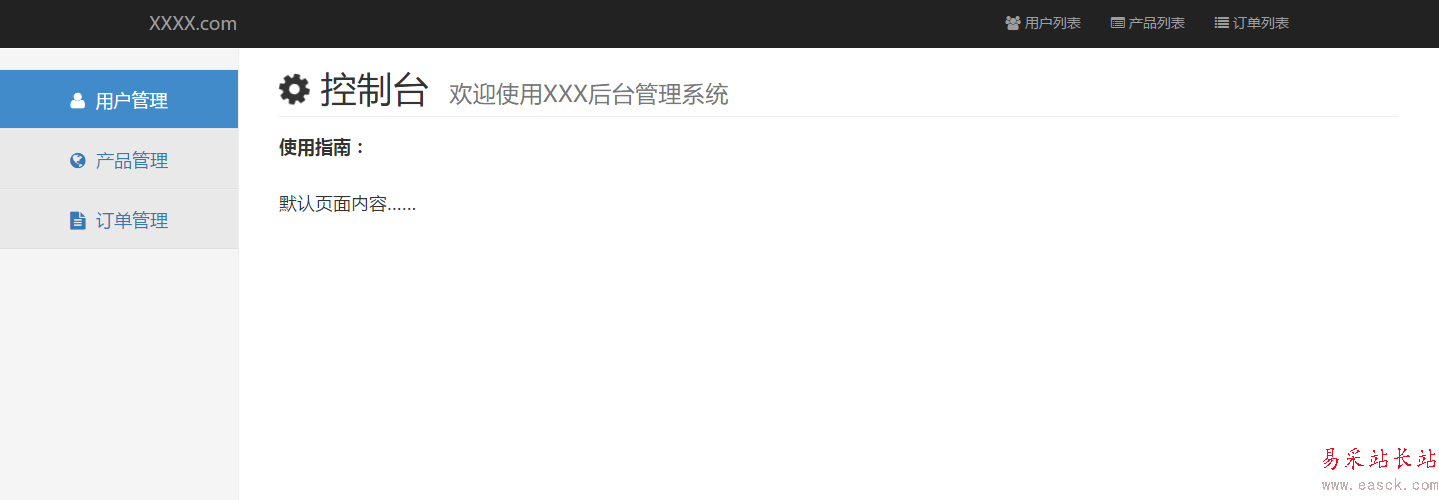
Task: Click the 控制台 page heading
Action: click(374, 90)
